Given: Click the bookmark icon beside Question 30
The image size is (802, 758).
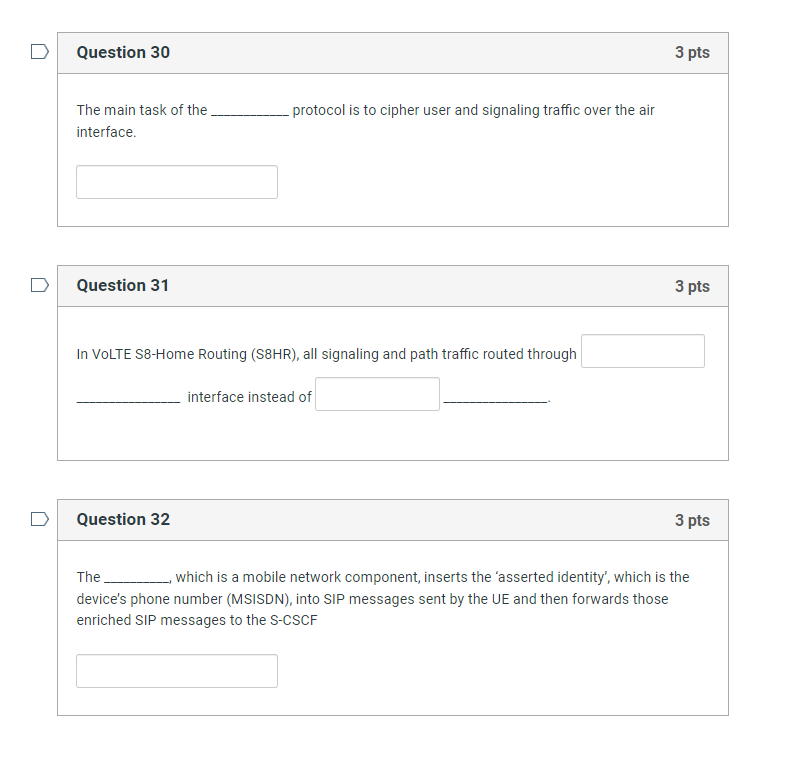Looking at the screenshot, I should tap(39, 51).
